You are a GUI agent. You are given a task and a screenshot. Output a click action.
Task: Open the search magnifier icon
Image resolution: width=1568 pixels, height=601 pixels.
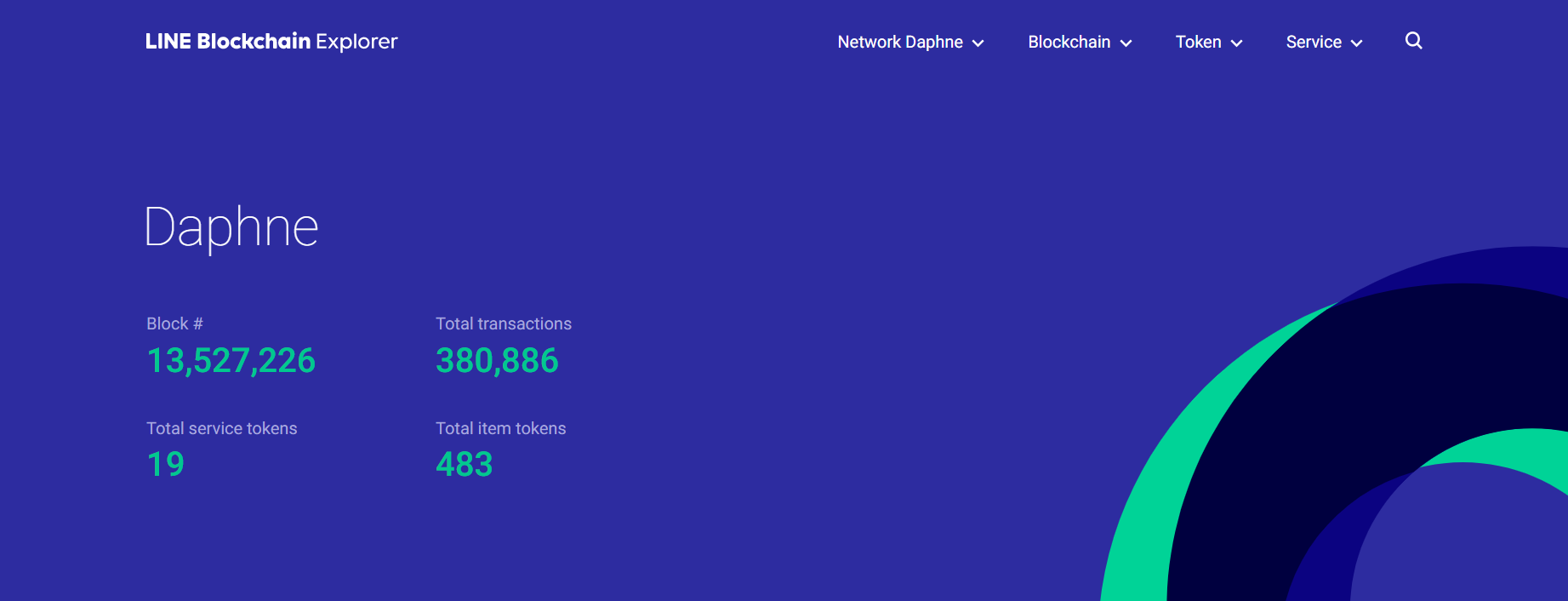[1413, 41]
